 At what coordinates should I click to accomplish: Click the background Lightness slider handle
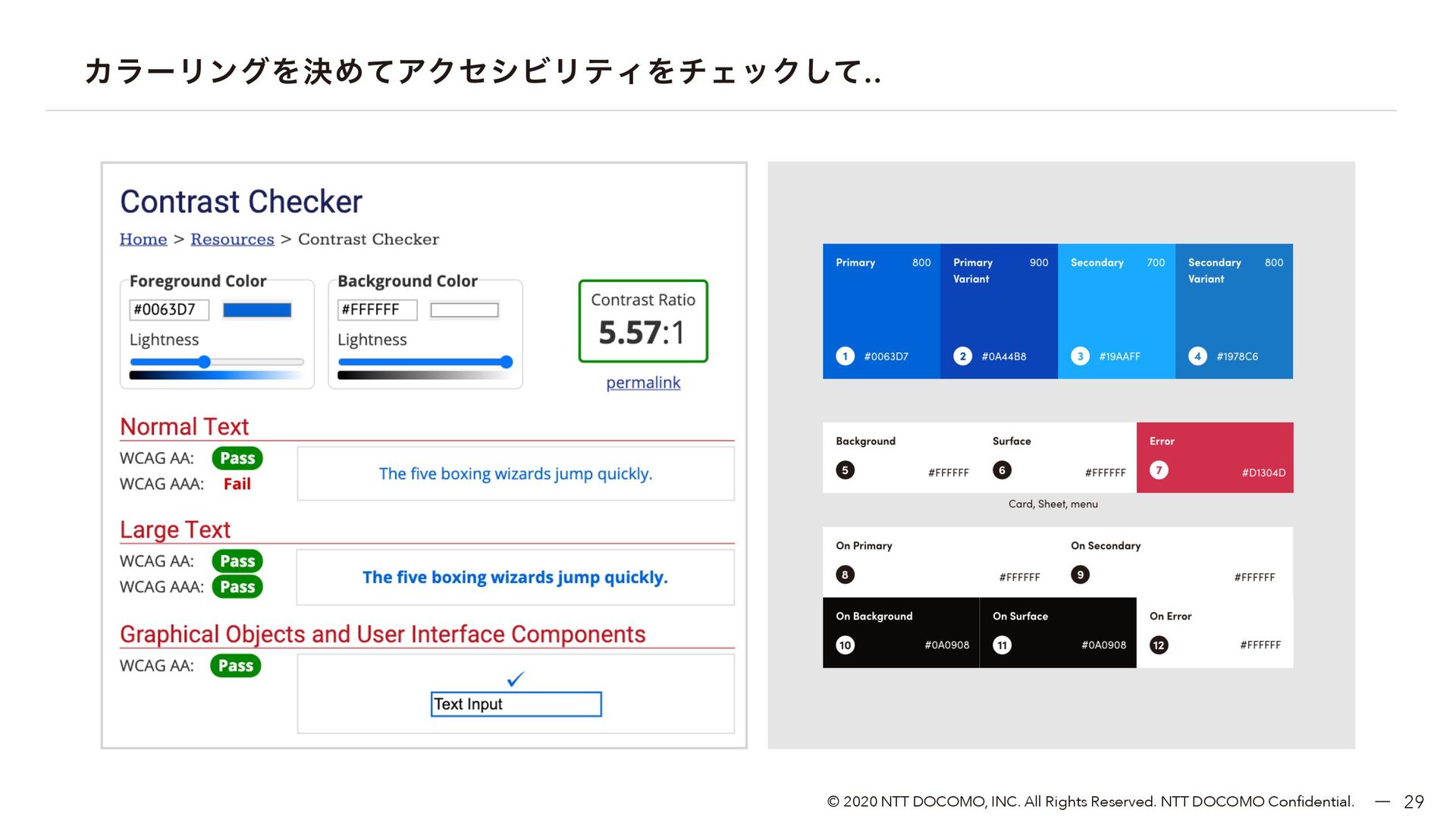pos(507,362)
